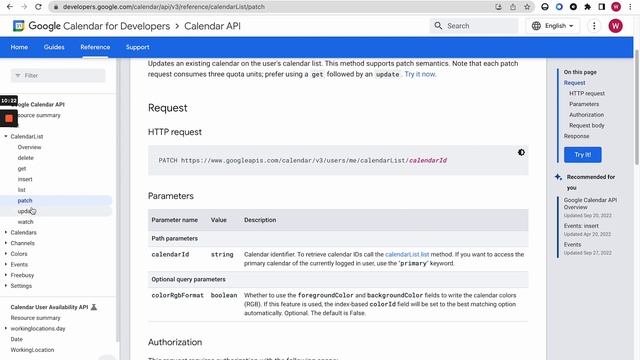640x360 pixels.
Task: Expand the Settings section
Action: [6, 286]
